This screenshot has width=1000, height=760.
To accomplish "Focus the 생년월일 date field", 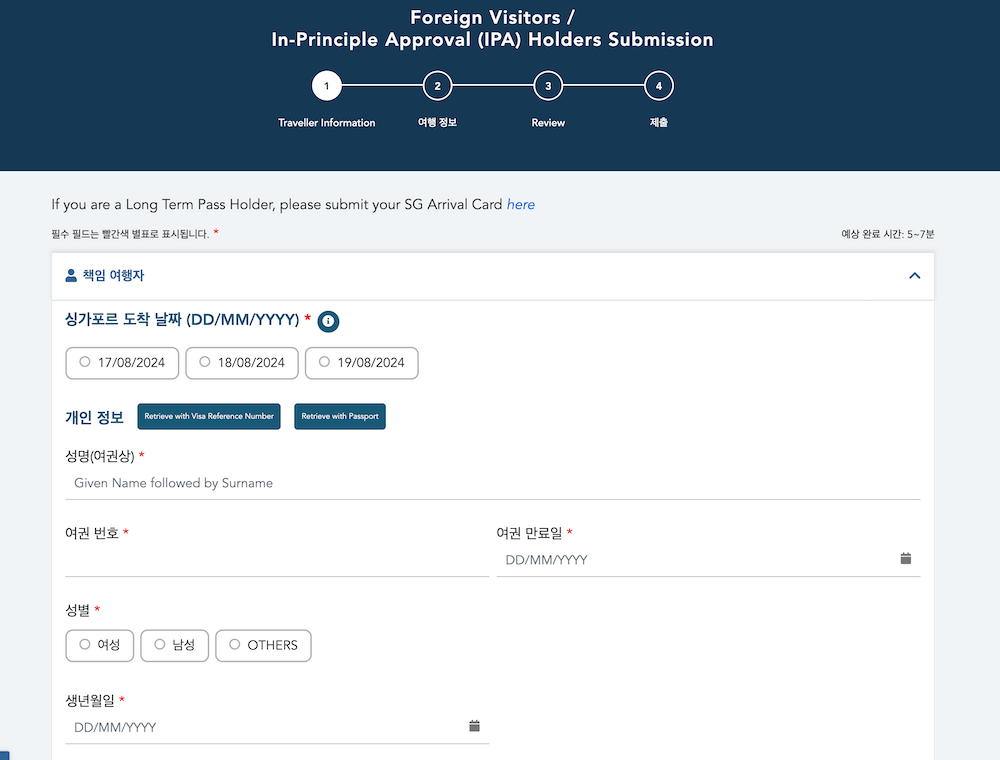I will tap(277, 727).
